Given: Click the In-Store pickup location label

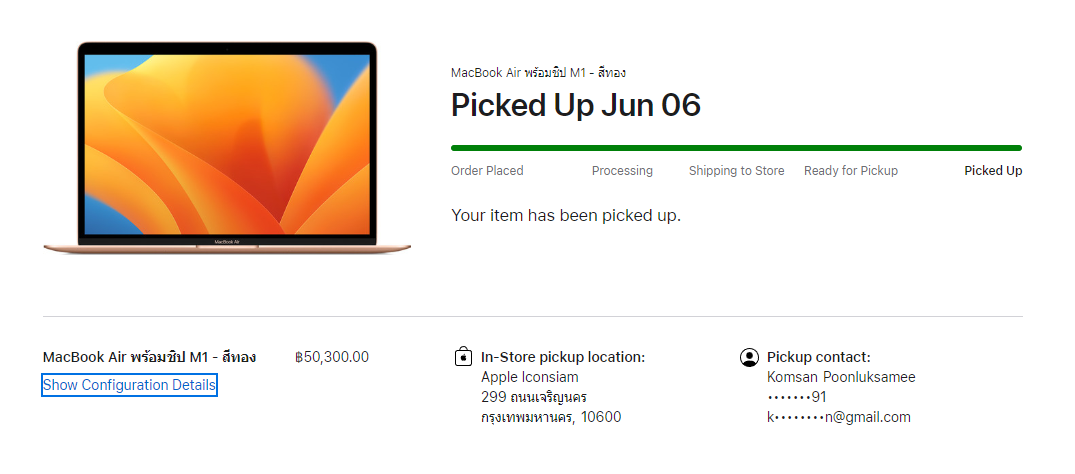Looking at the screenshot, I should [562, 357].
